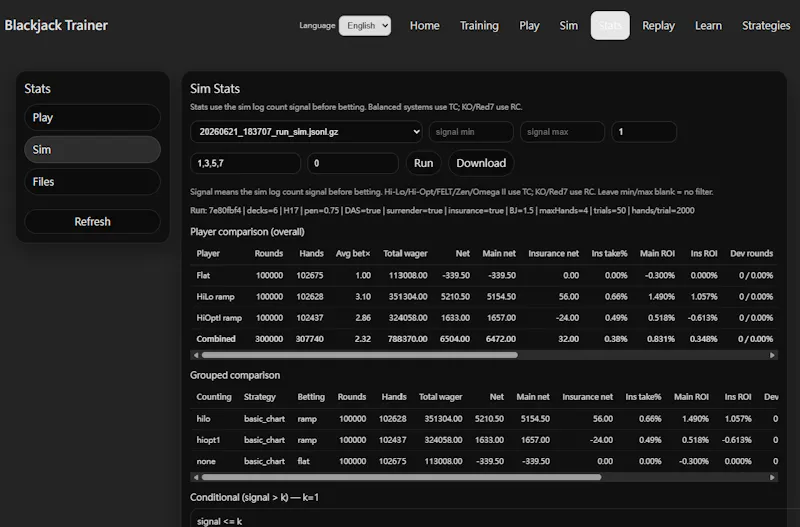This screenshot has width=800, height=527.
Task: Click right arrow of Player comparison scrollbar
Action: (x=772, y=355)
